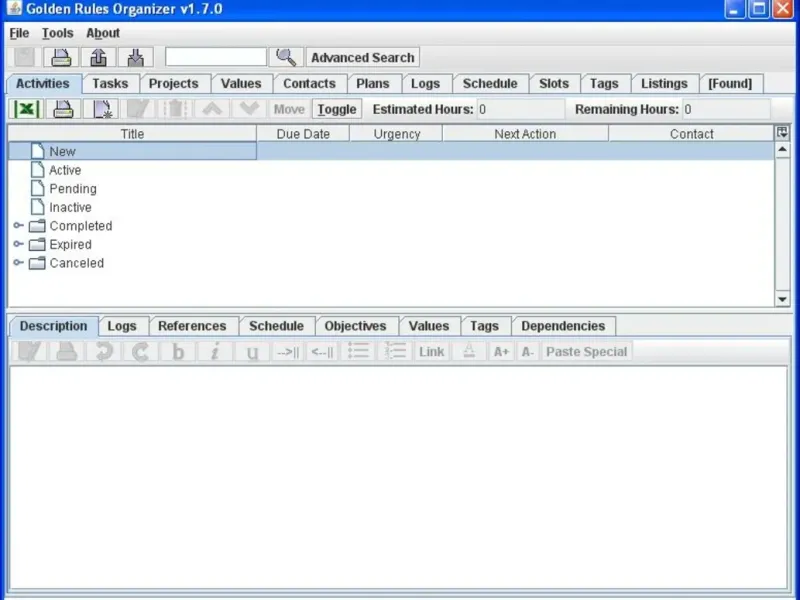
Task: Switch to the References tab
Action: [192, 326]
